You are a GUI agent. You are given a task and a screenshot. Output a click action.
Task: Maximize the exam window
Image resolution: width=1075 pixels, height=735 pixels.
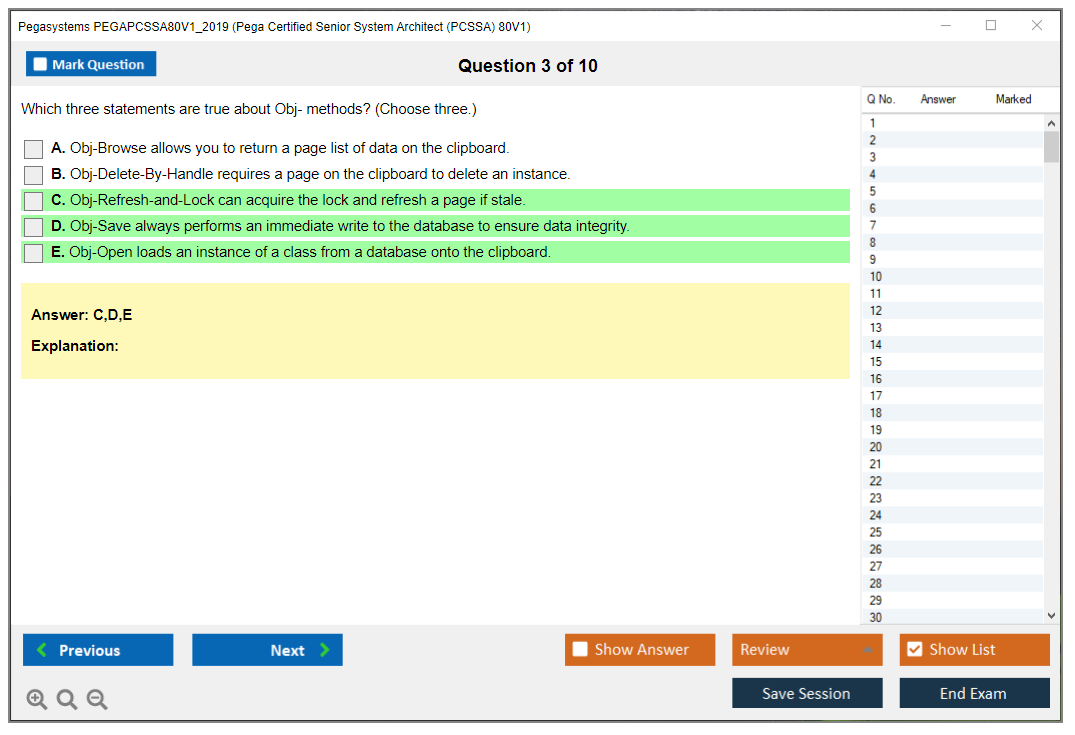point(991,26)
